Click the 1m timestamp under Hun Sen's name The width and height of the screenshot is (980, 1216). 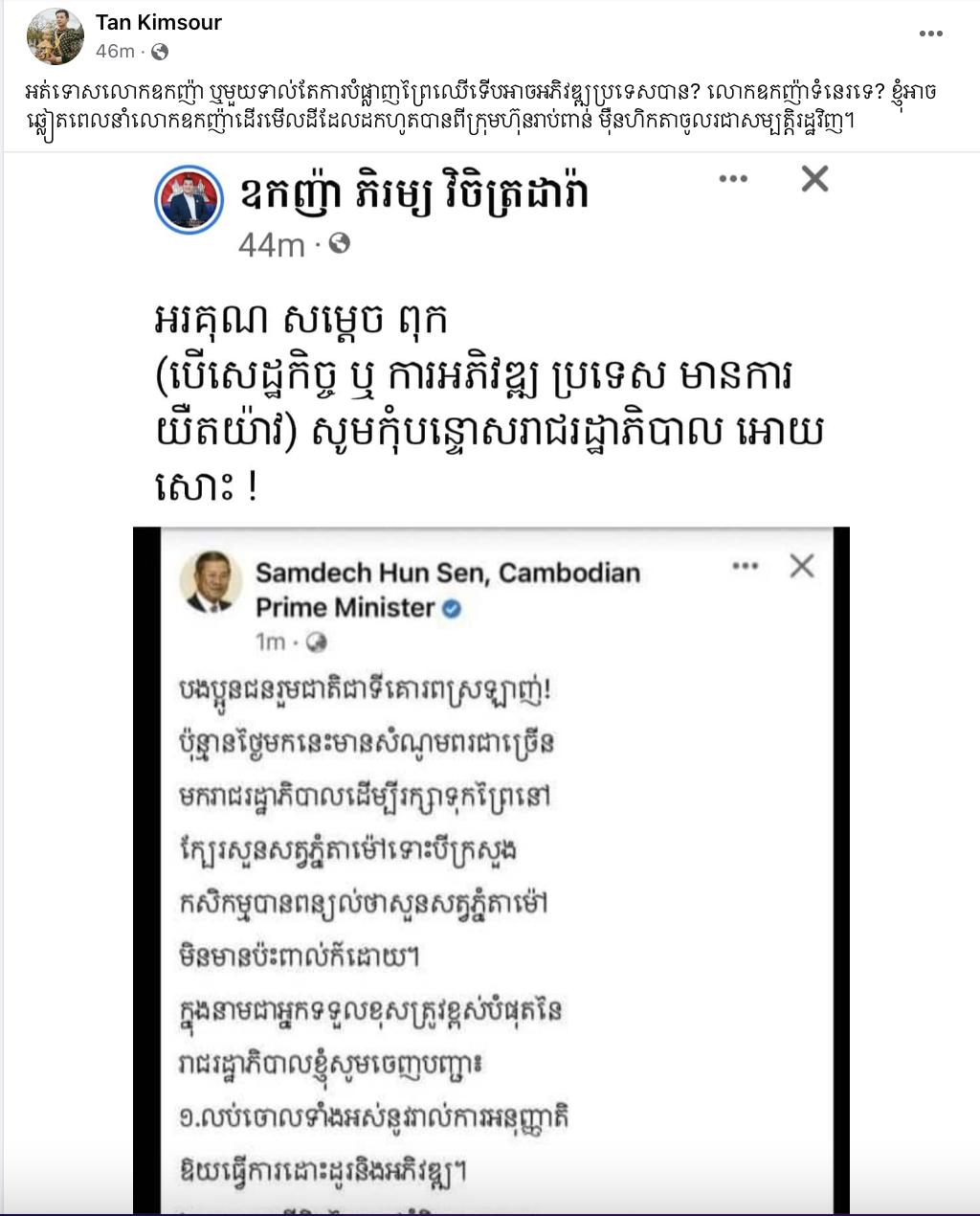tap(270, 642)
